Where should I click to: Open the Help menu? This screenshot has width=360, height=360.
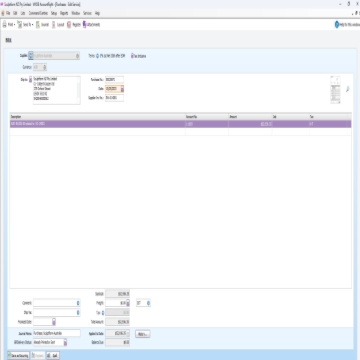(97, 13)
